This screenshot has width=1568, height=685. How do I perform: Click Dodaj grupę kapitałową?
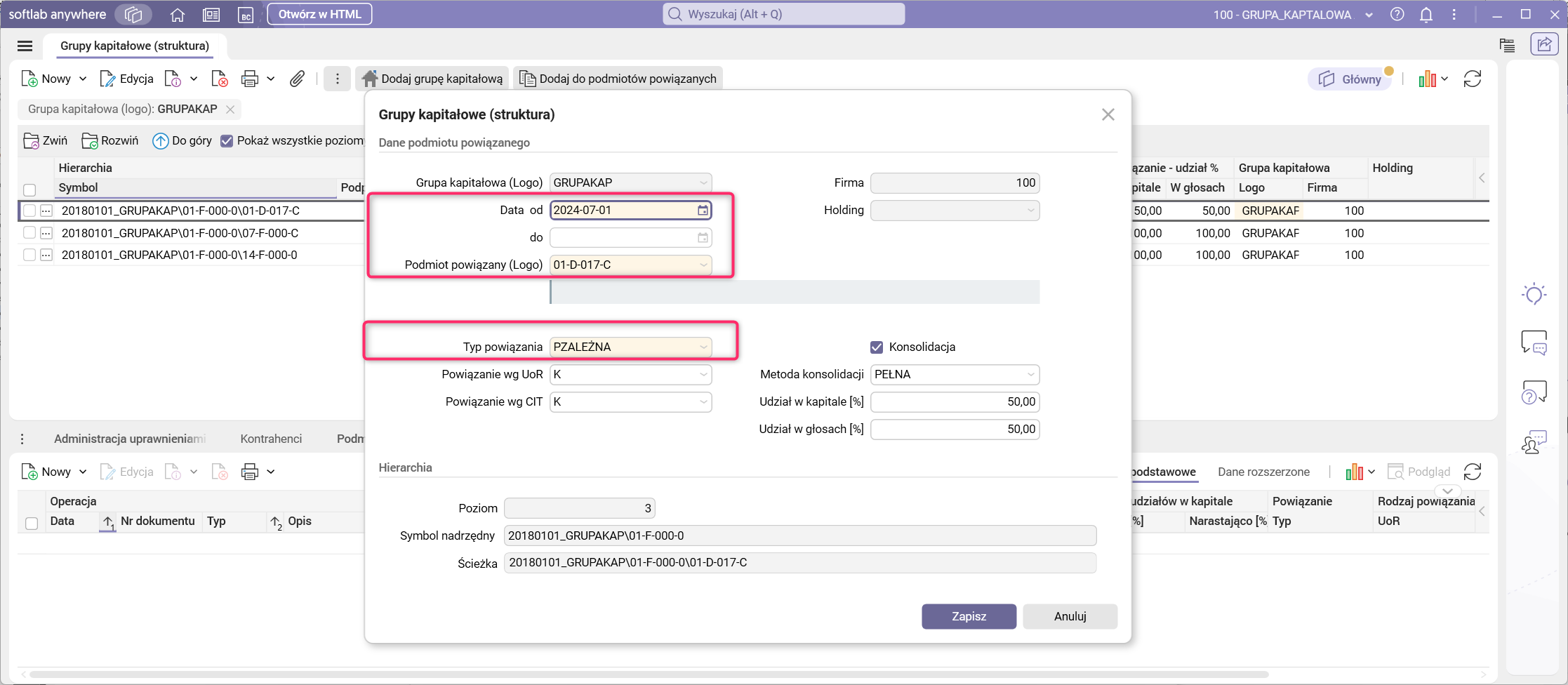click(x=432, y=79)
